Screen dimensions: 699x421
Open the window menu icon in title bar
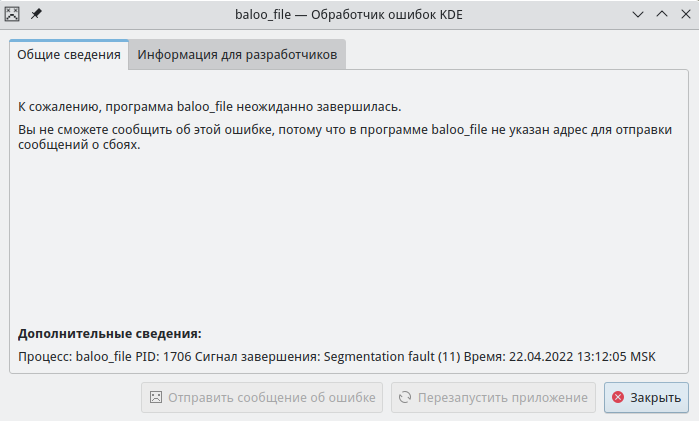click(x=12, y=14)
